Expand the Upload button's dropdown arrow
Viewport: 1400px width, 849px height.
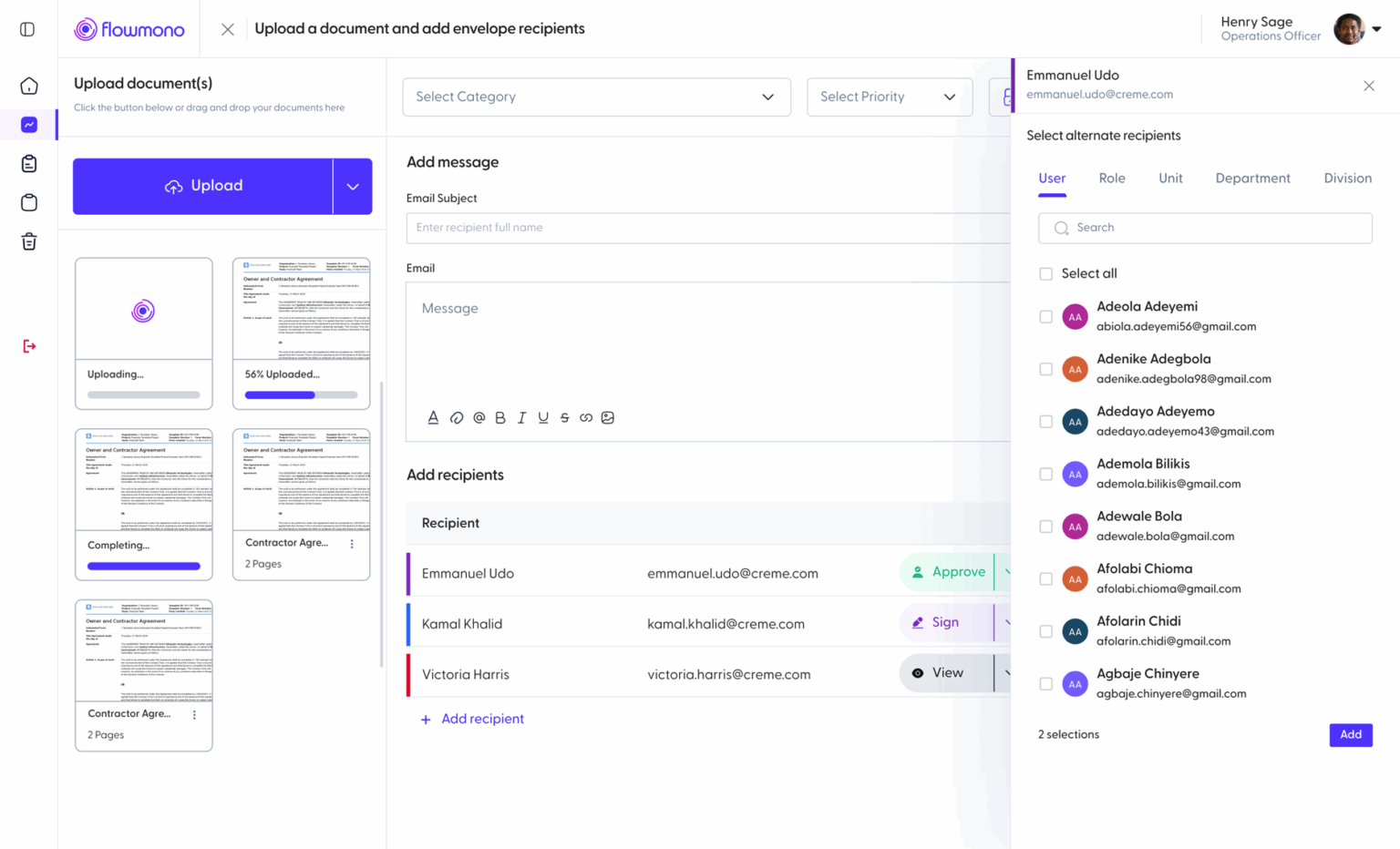coord(353,186)
